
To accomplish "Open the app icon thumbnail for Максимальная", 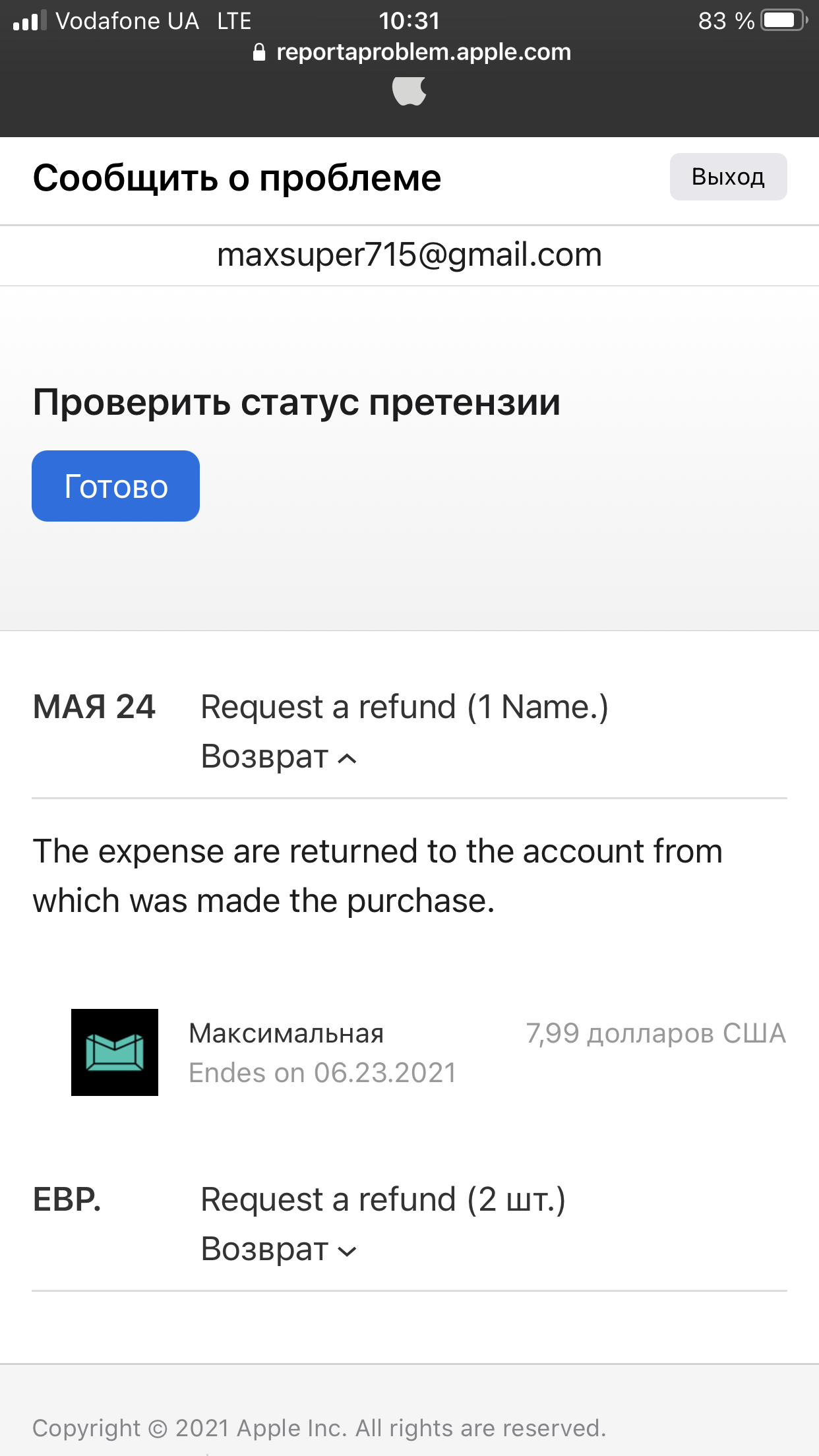I will pos(115,1052).
